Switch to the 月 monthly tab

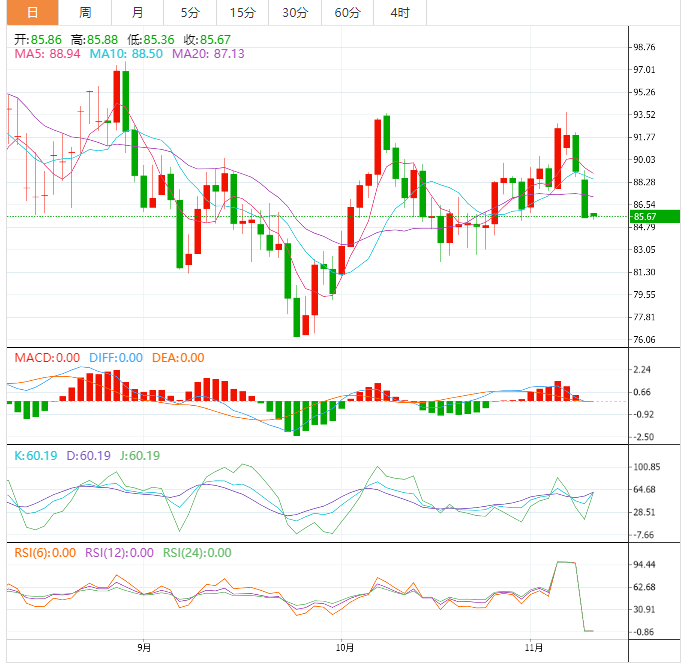pyautogui.click(x=138, y=13)
